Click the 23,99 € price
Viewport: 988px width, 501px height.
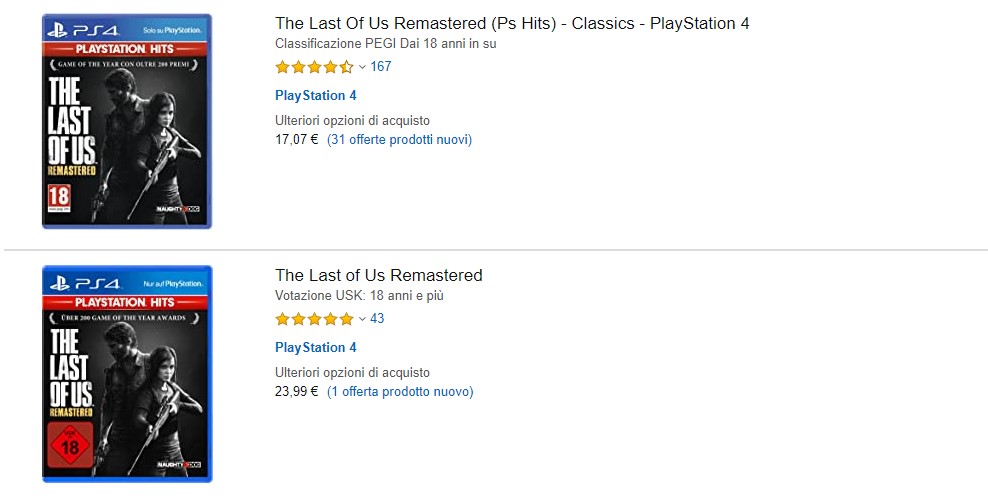coord(296,392)
